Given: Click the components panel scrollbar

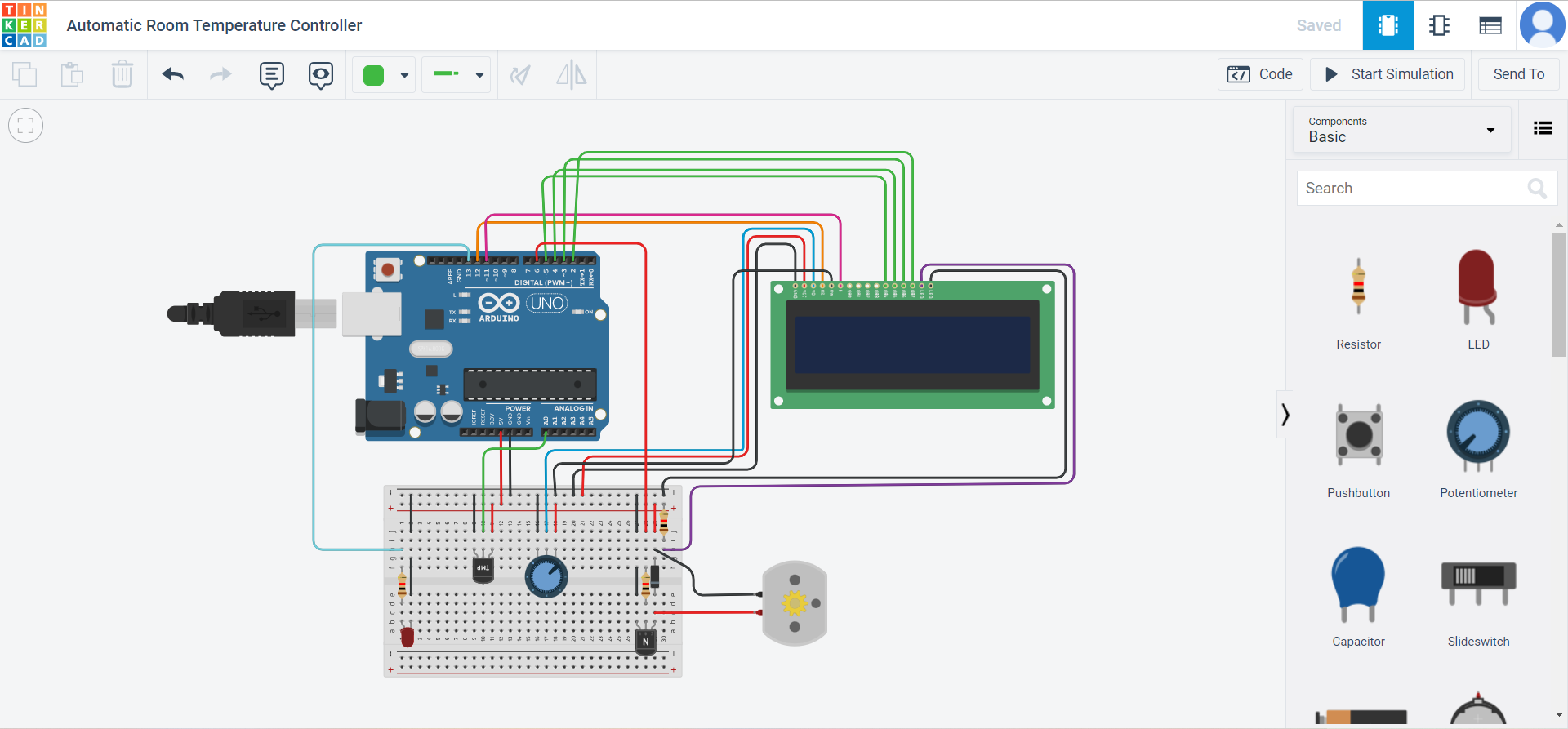Looking at the screenshot, I should click(1559, 294).
